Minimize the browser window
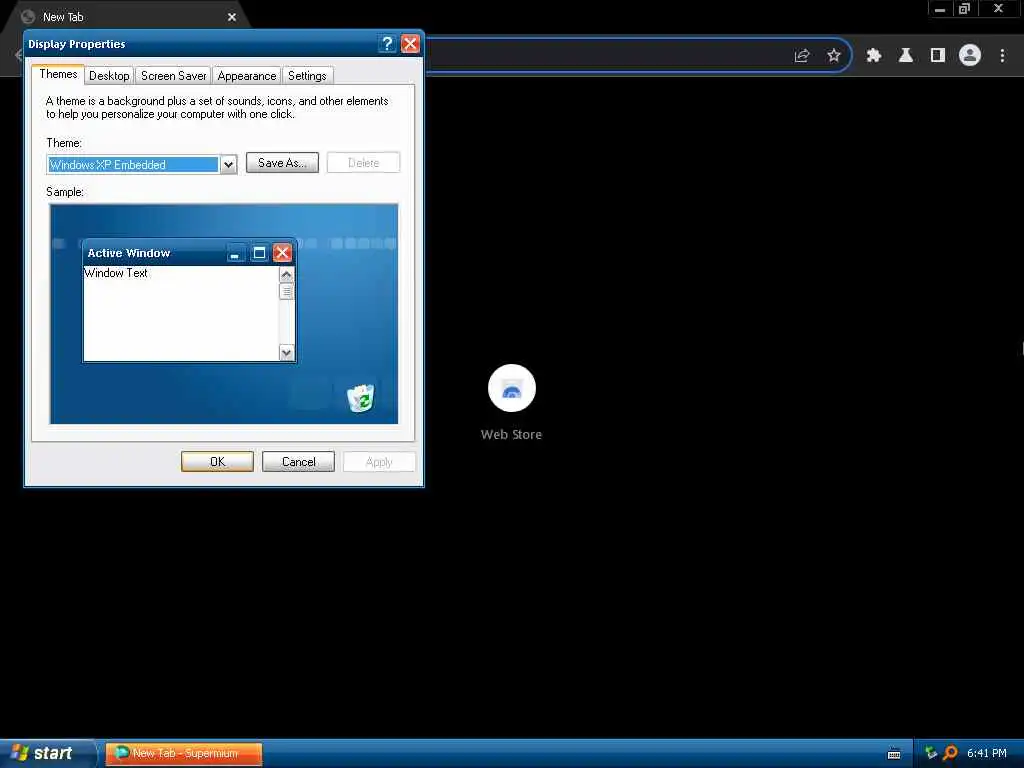1024x768 pixels. pos(940,9)
